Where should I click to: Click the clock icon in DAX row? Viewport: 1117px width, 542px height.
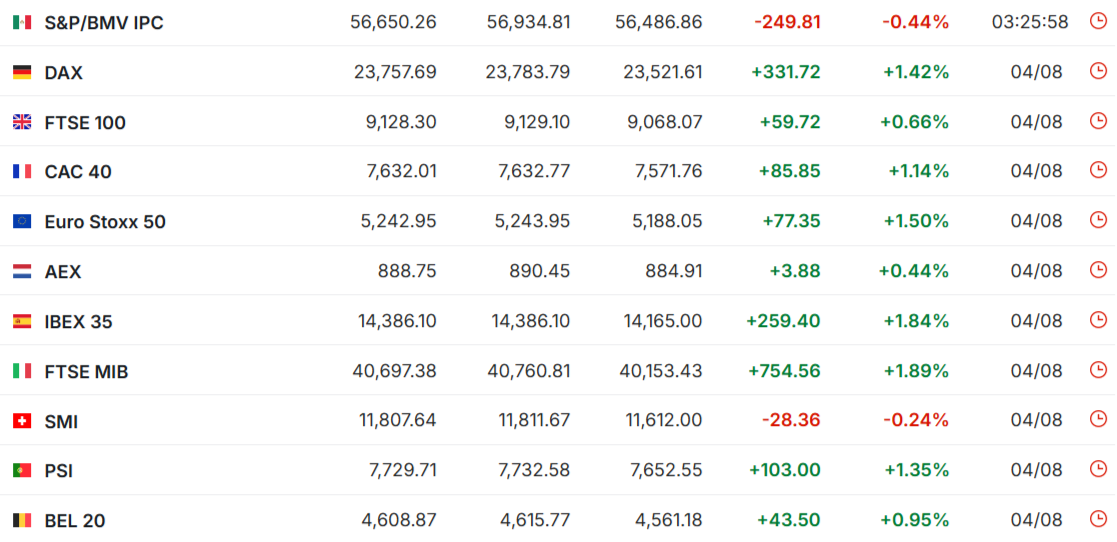pyautogui.click(x=1098, y=71)
